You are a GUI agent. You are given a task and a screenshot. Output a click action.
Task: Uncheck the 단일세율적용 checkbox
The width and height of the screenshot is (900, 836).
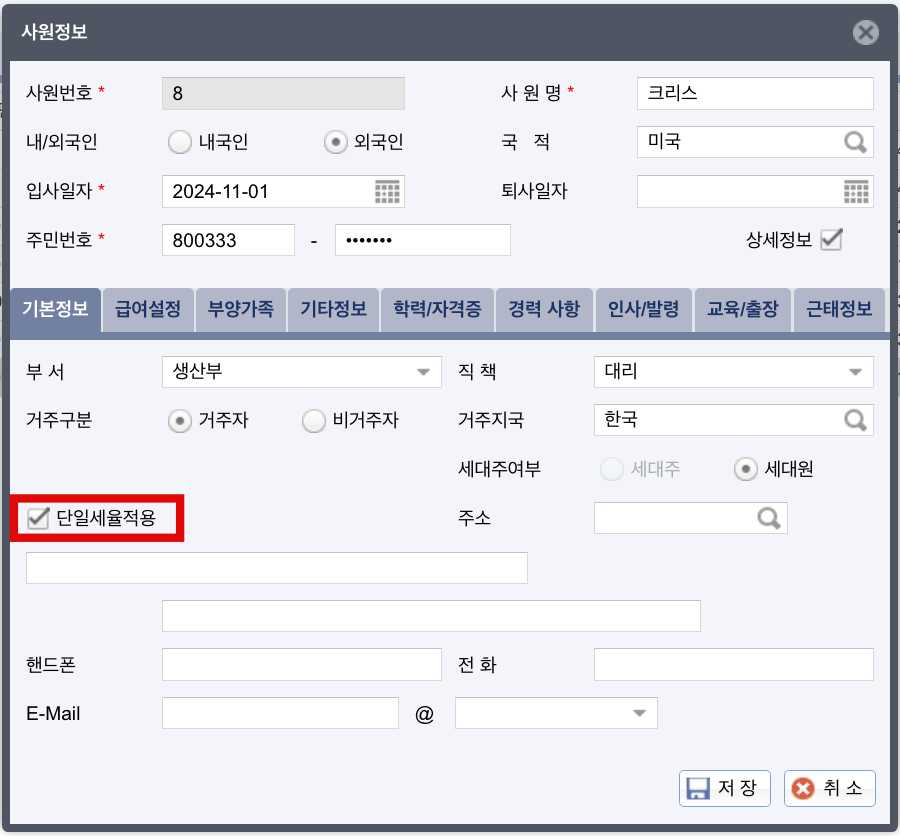click(39, 518)
